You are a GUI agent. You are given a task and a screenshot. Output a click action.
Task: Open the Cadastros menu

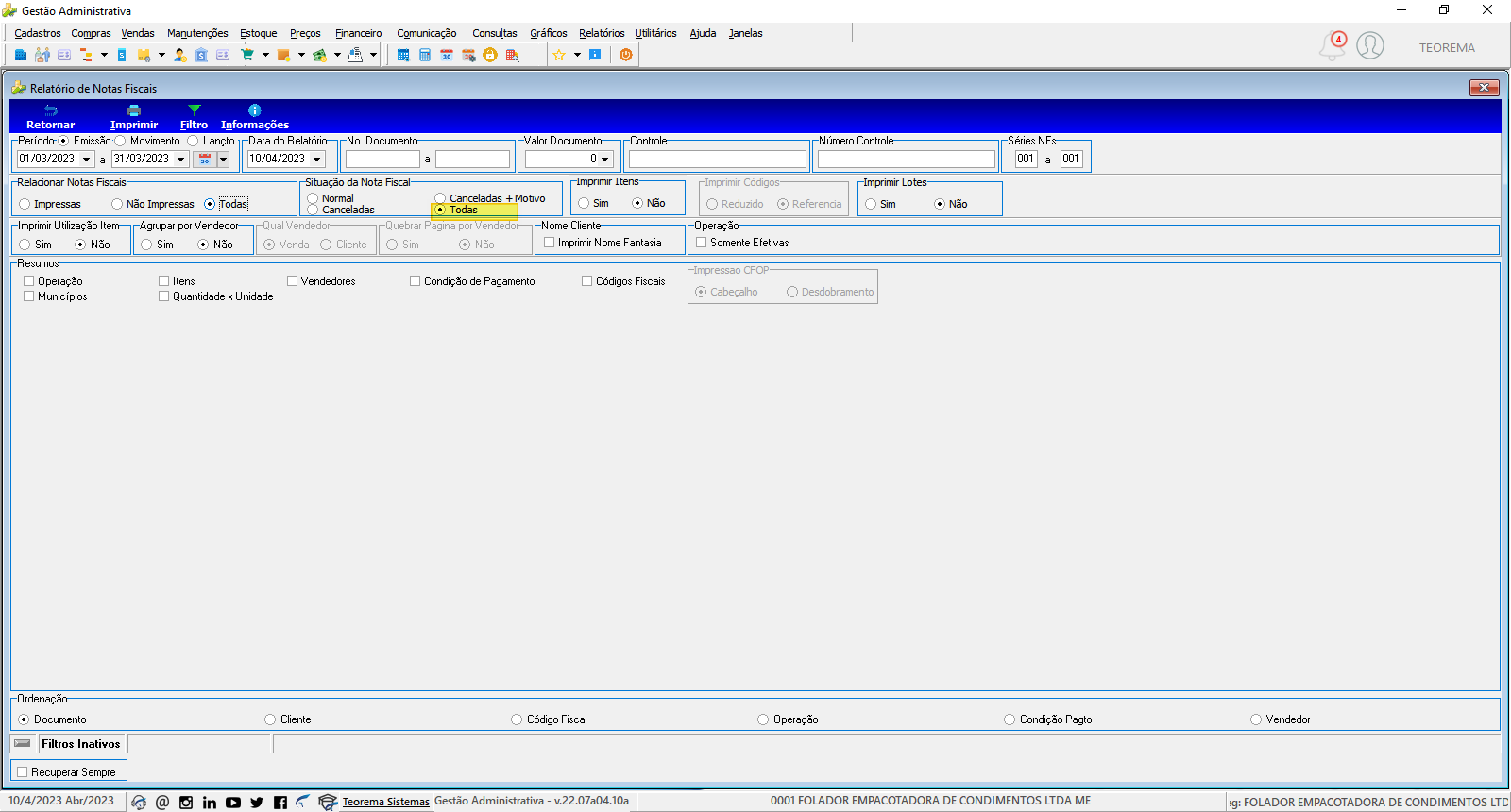click(38, 33)
